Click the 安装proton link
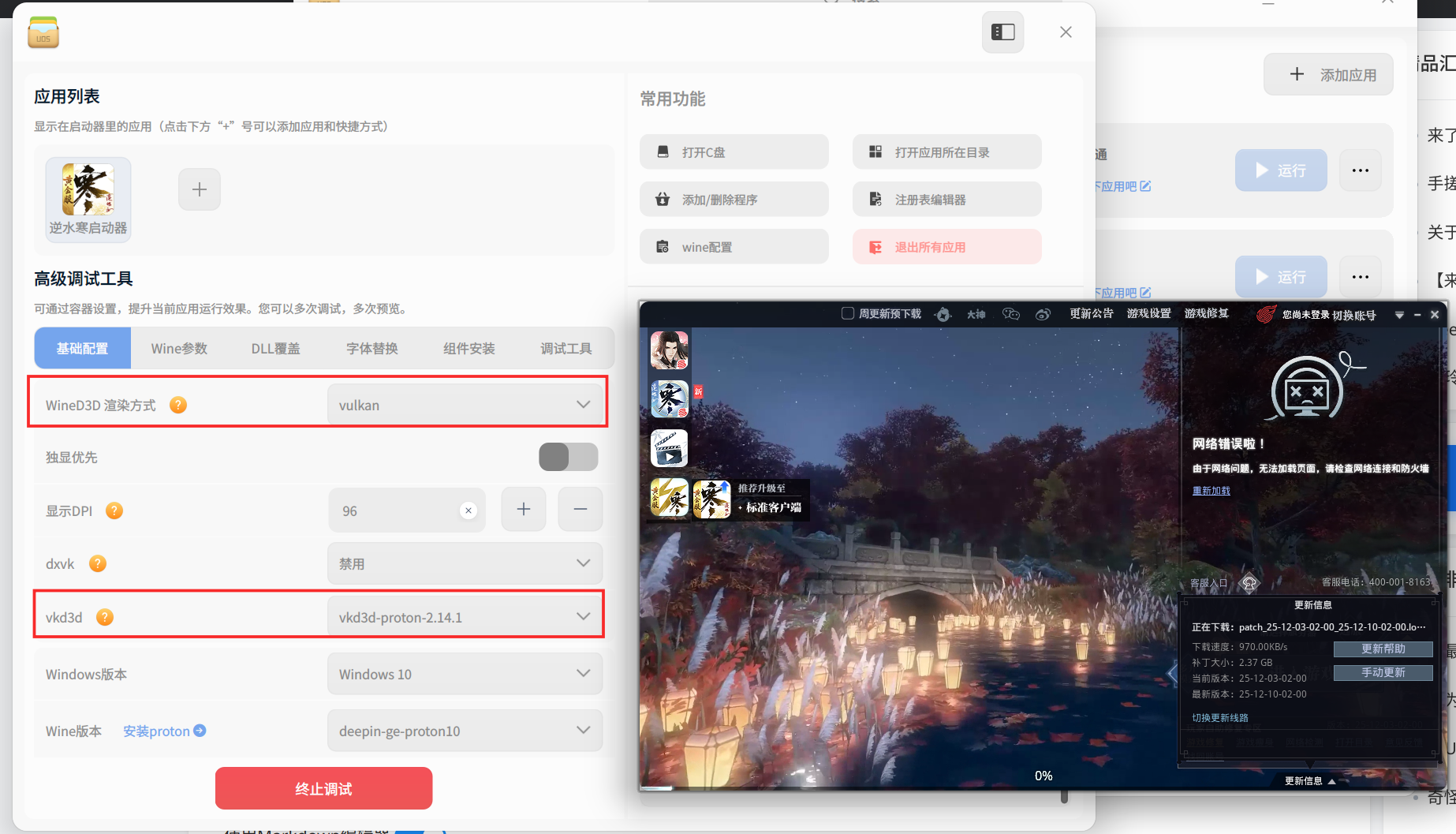The image size is (1456, 834). click(165, 731)
